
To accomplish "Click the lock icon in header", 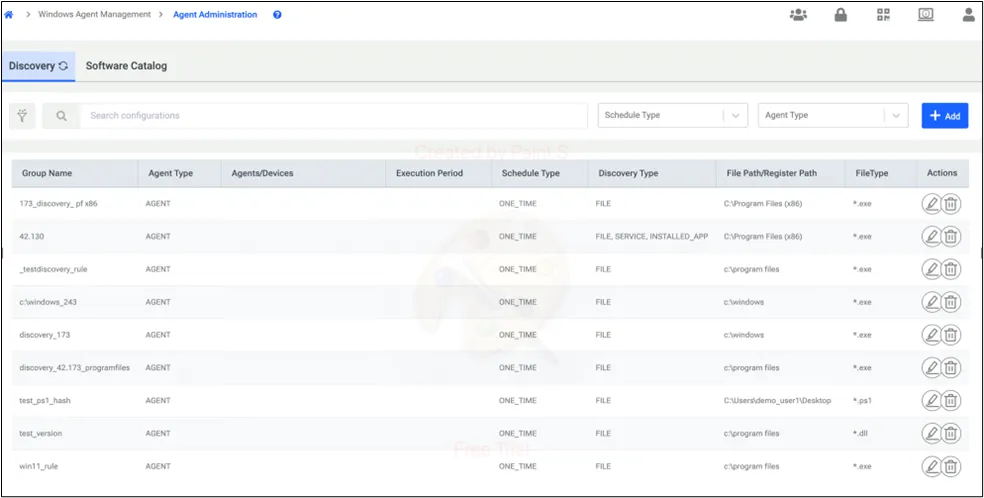I will tap(841, 15).
